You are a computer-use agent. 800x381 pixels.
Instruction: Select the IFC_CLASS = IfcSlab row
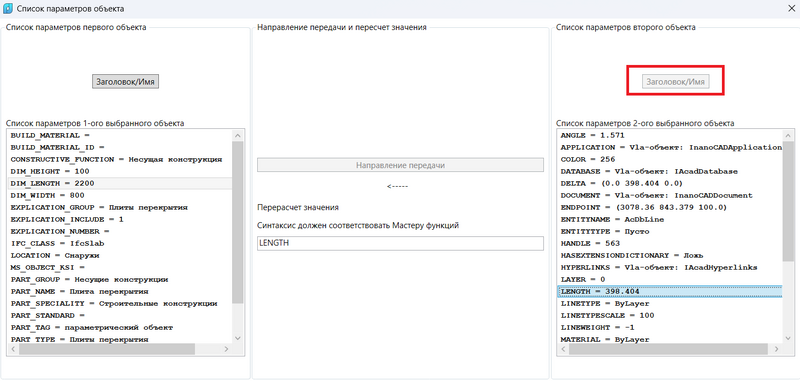[x=119, y=243]
